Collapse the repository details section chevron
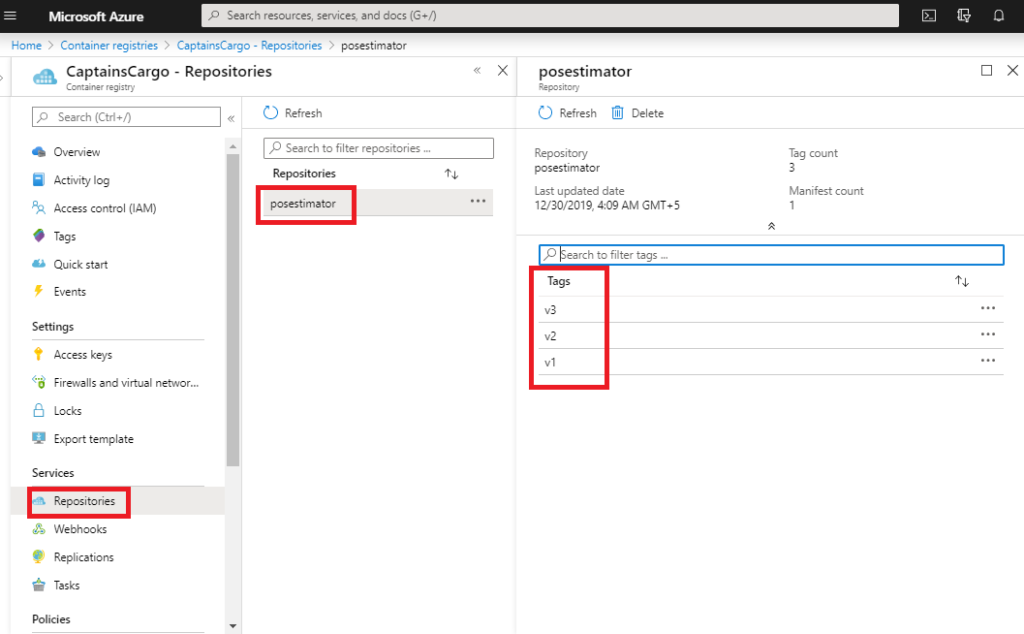The image size is (1024, 634). pyautogui.click(x=770, y=226)
